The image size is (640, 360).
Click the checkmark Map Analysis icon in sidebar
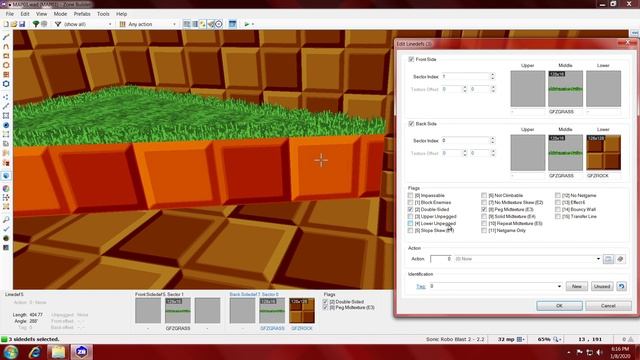pos(6,229)
